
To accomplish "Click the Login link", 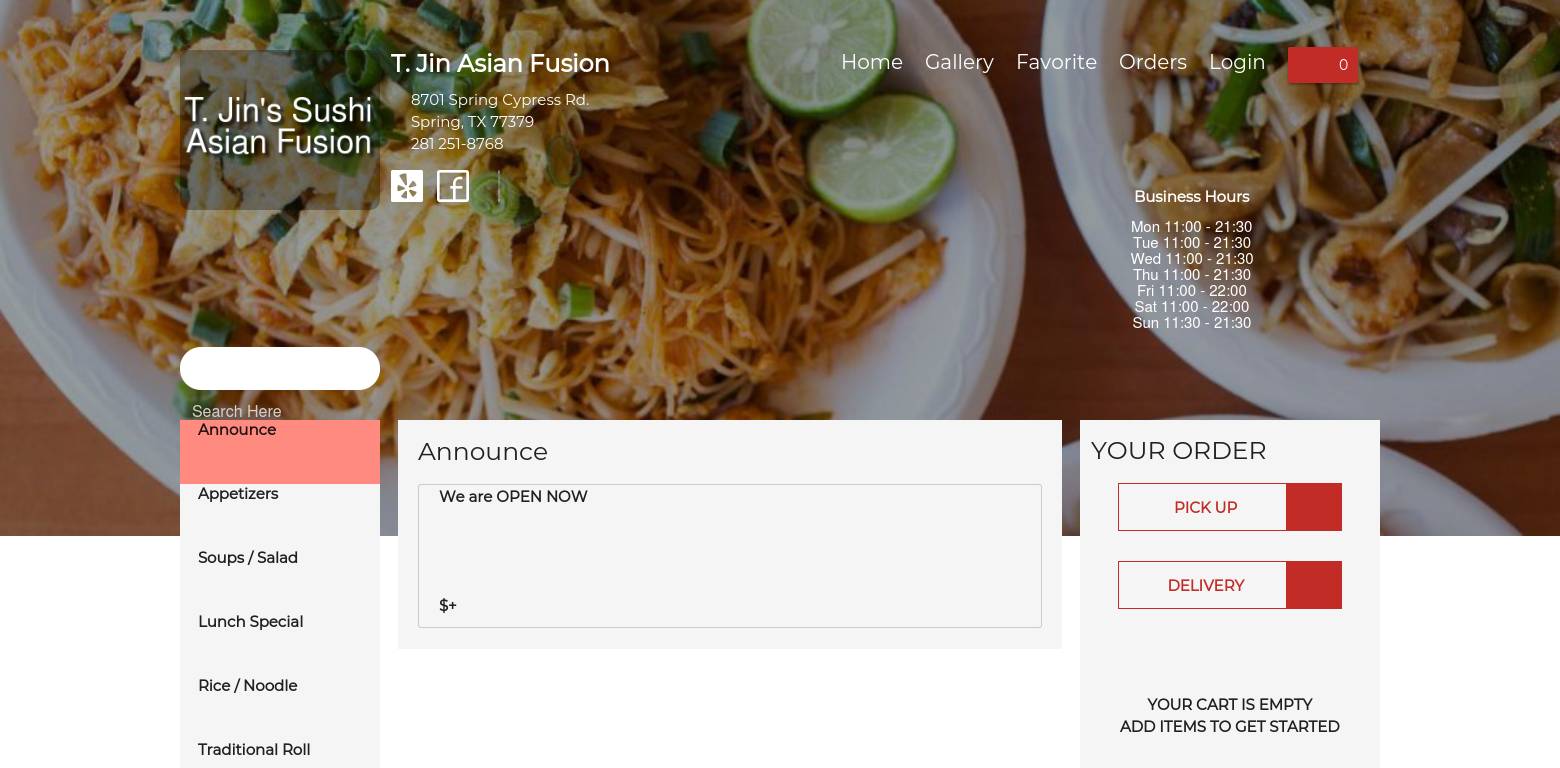I will pos(1236,62).
